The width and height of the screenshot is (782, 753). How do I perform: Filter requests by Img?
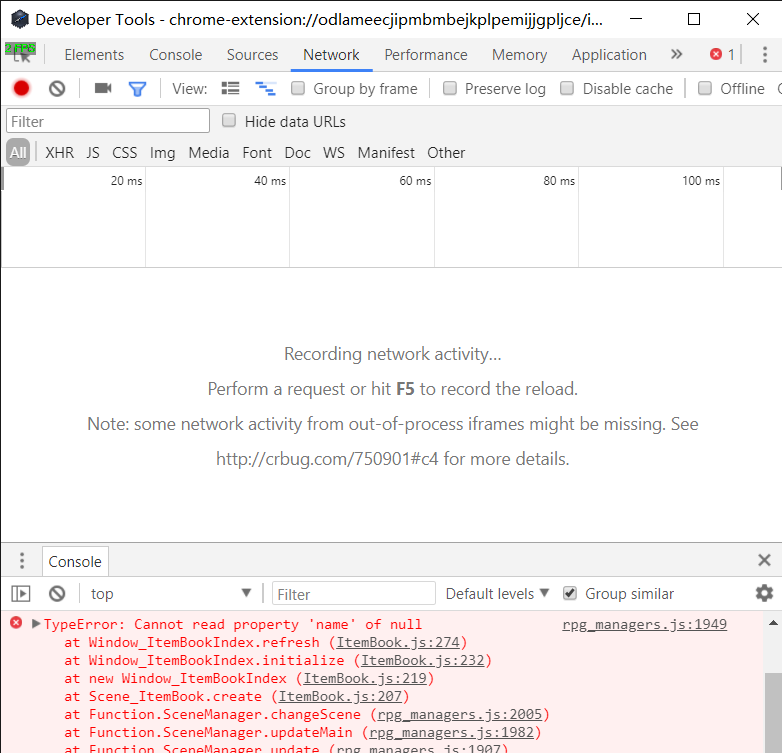click(x=163, y=153)
